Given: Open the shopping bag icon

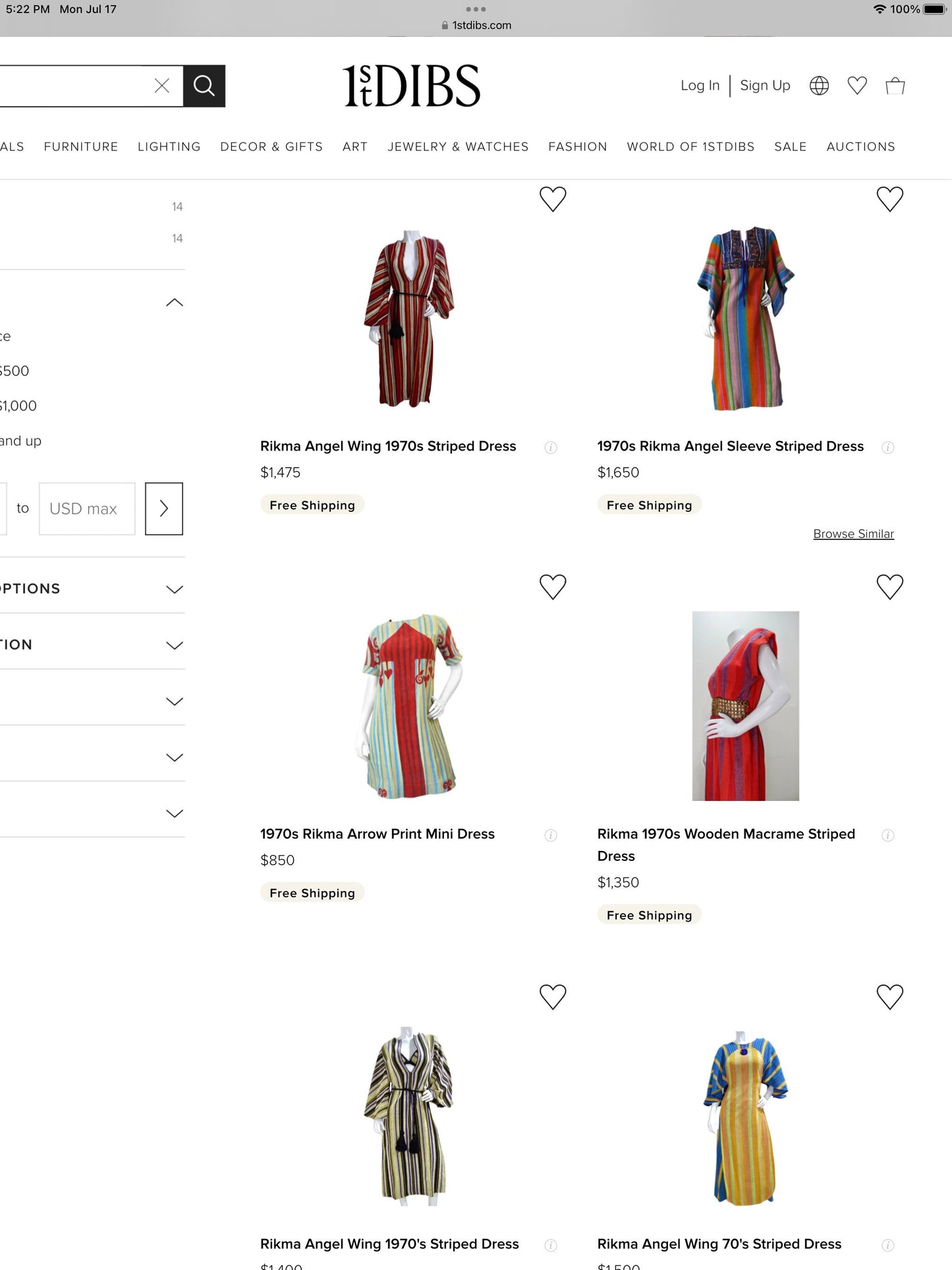Looking at the screenshot, I should [x=895, y=85].
